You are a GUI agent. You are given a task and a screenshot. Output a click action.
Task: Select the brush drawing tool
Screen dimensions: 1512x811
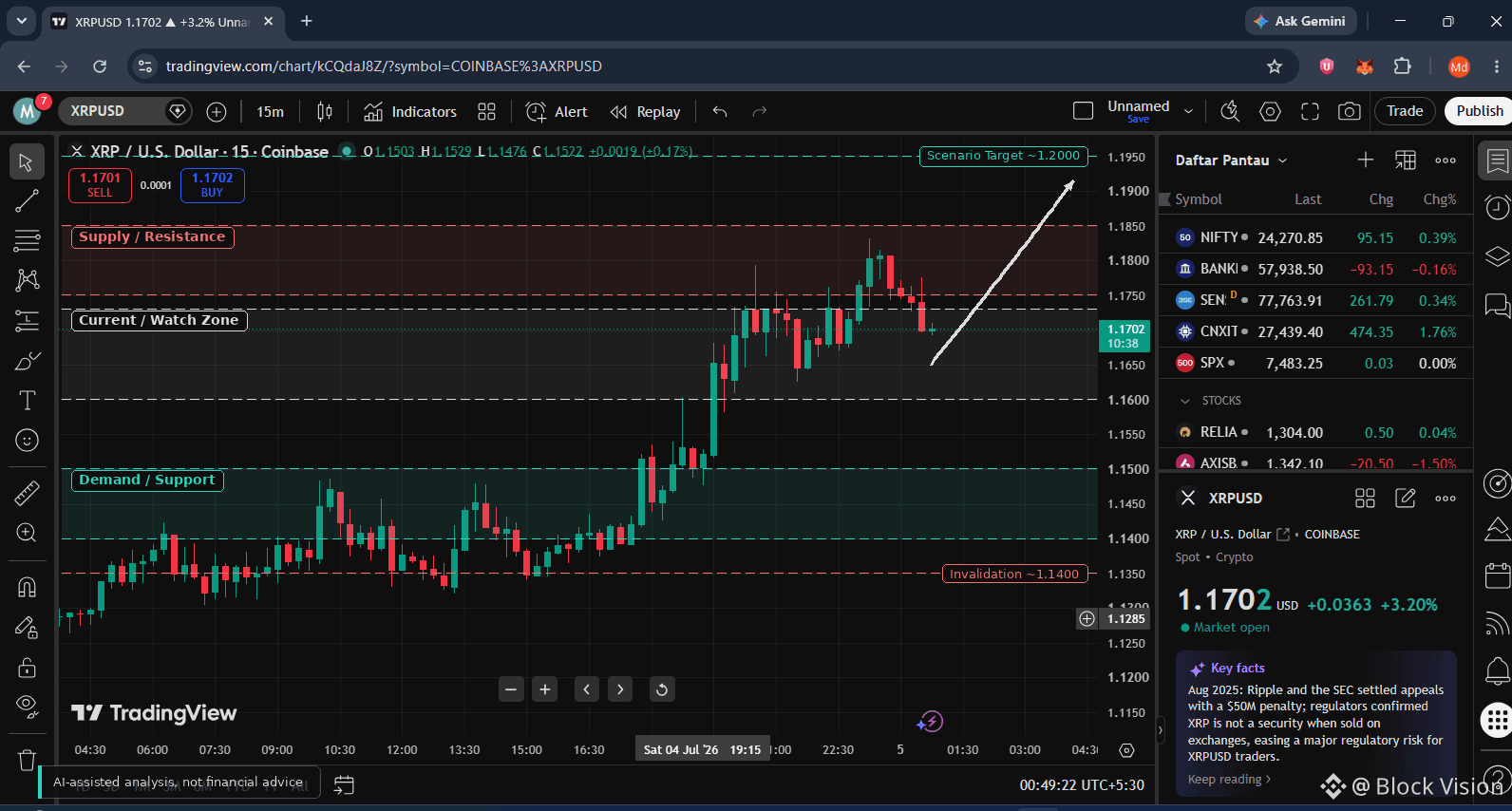(27, 361)
